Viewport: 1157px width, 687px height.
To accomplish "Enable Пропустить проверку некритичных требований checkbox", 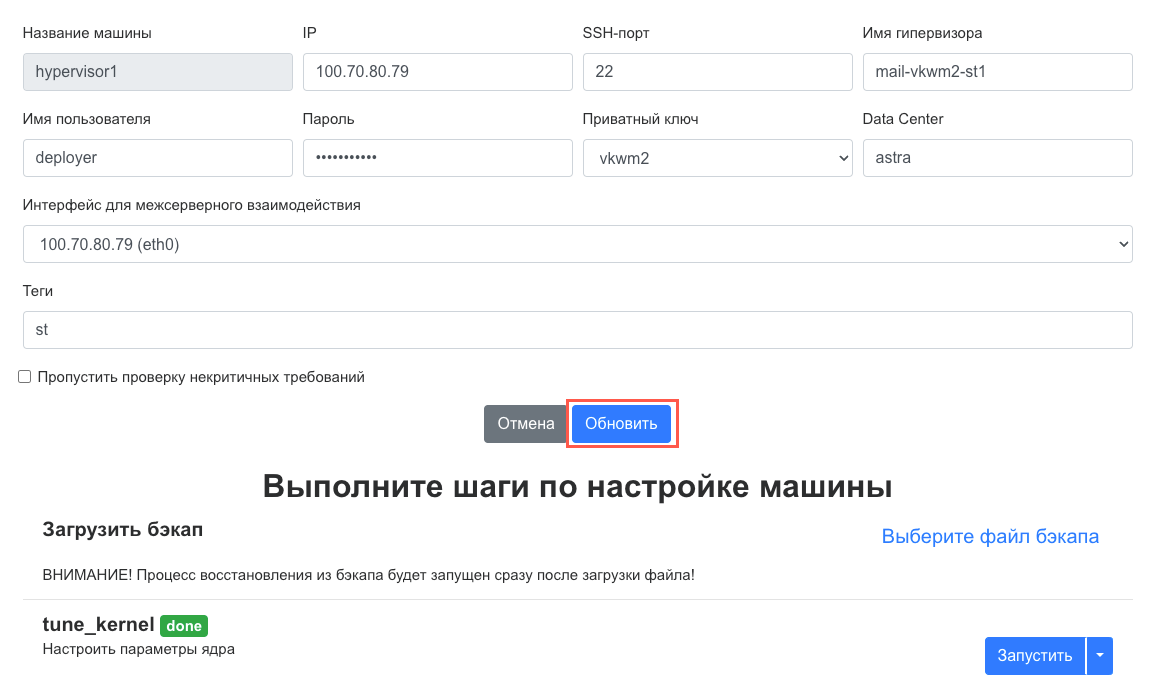I will click(x=25, y=377).
